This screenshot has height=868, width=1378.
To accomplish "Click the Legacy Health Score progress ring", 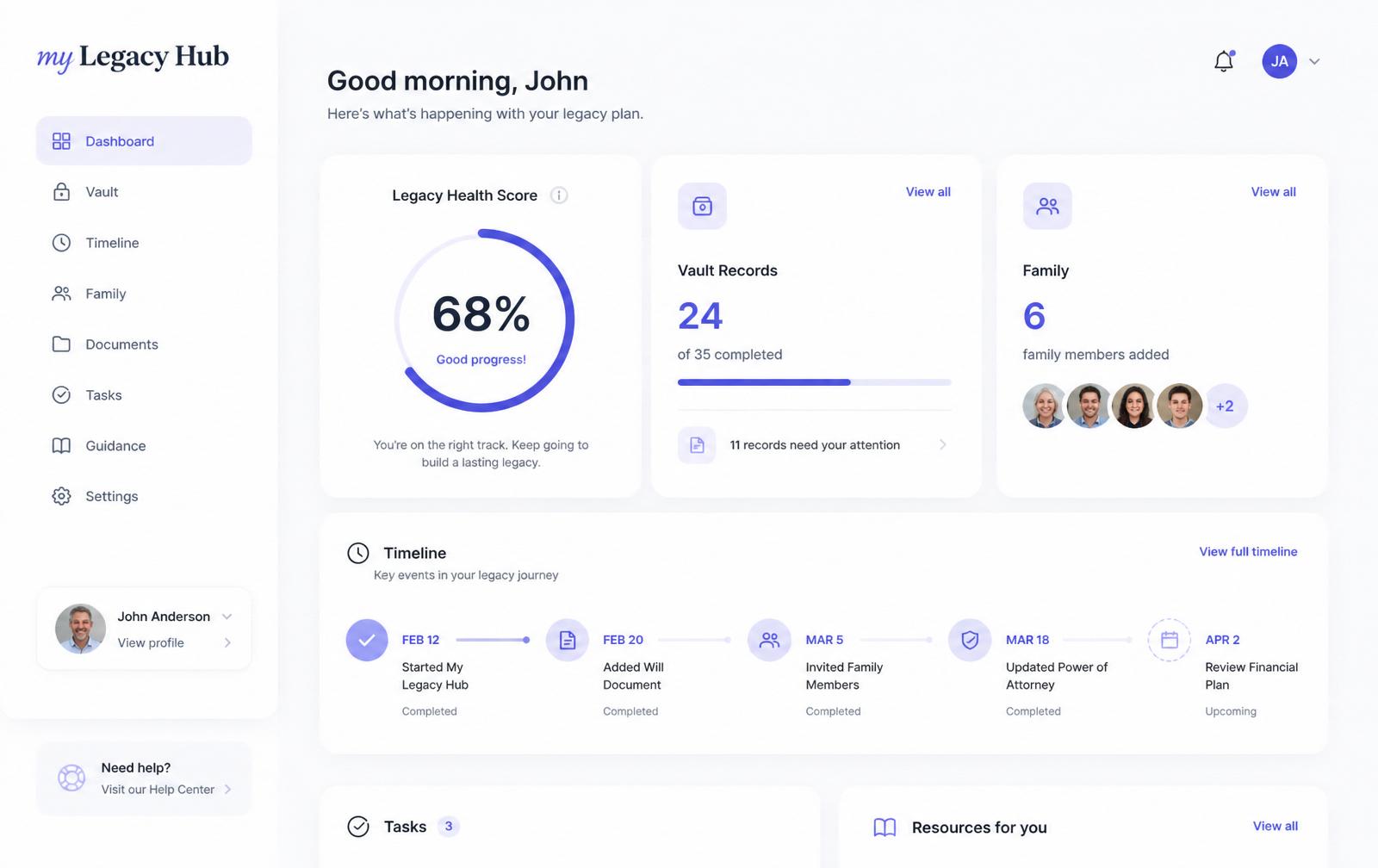I will click(x=482, y=320).
